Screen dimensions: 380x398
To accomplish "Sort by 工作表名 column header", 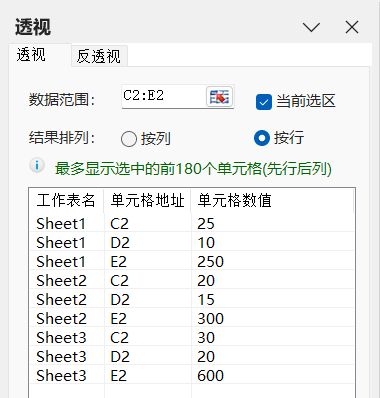I will tap(66, 200).
